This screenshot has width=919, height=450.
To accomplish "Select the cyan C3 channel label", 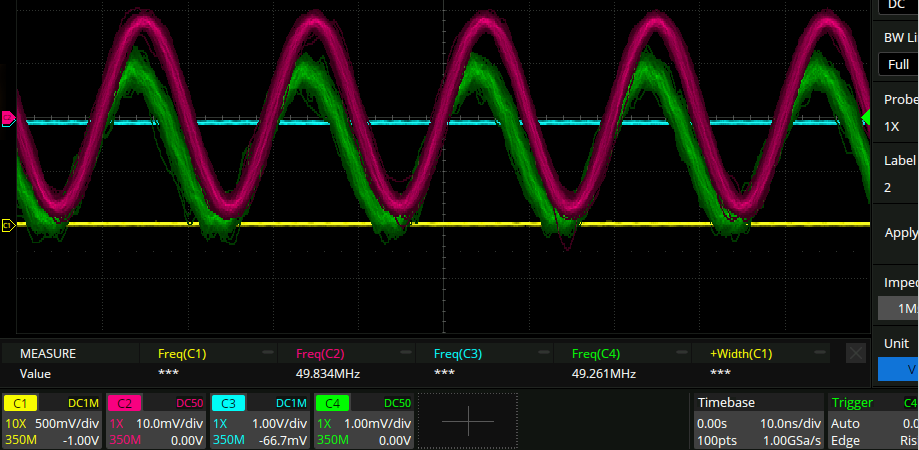I will click(x=228, y=403).
